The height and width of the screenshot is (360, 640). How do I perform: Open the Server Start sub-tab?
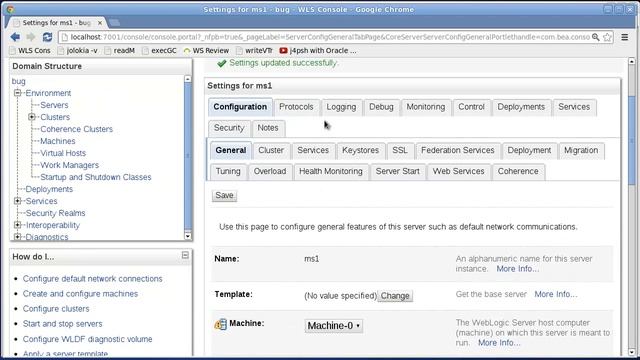pos(398,171)
